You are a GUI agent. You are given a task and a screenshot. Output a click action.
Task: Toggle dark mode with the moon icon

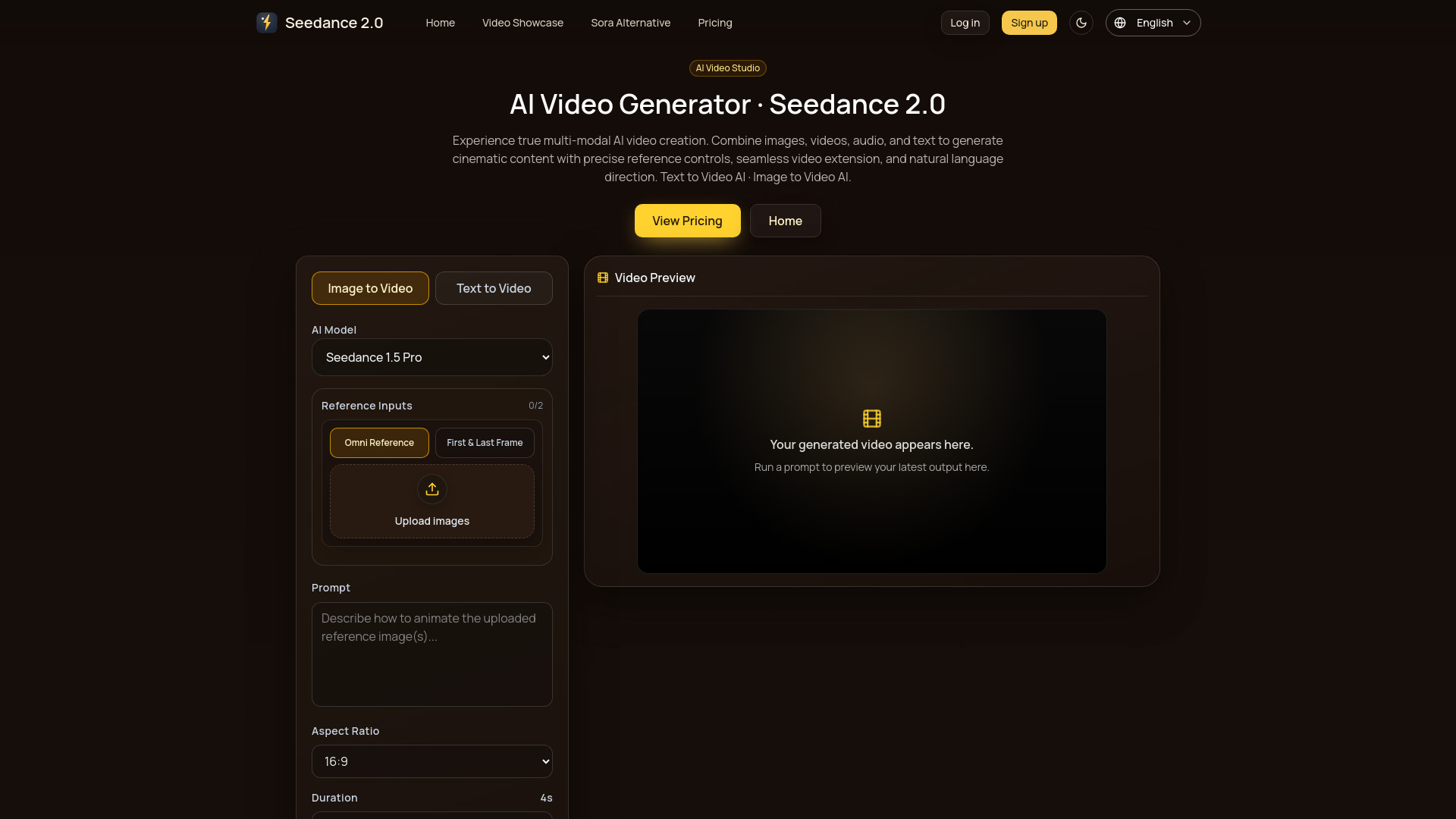coord(1081,23)
